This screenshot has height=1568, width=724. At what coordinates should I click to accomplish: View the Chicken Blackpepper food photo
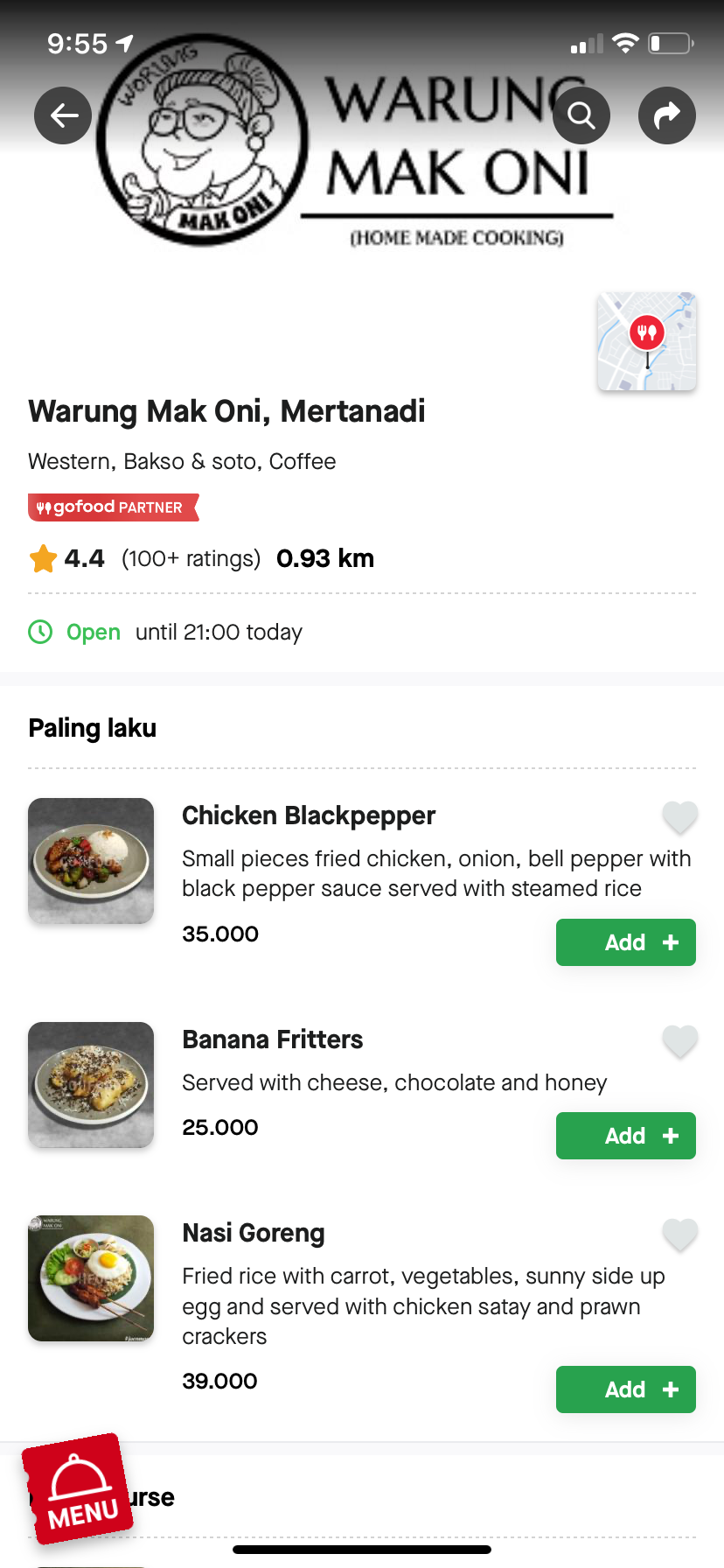click(91, 861)
